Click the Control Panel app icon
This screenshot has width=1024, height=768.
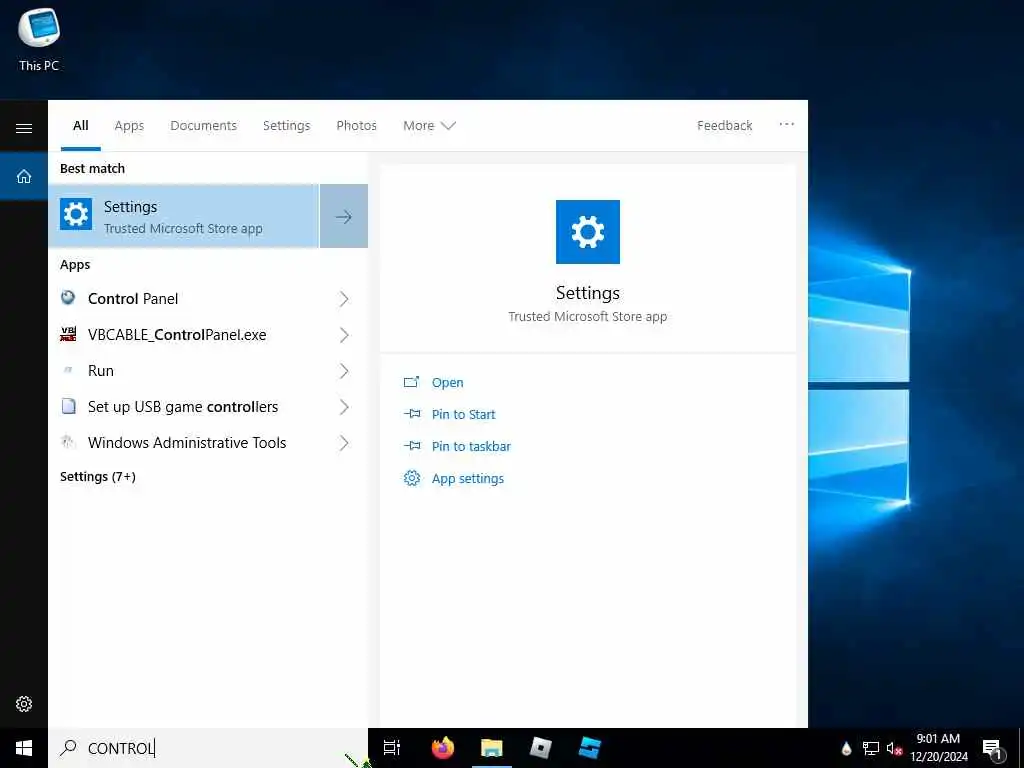tap(68, 298)
